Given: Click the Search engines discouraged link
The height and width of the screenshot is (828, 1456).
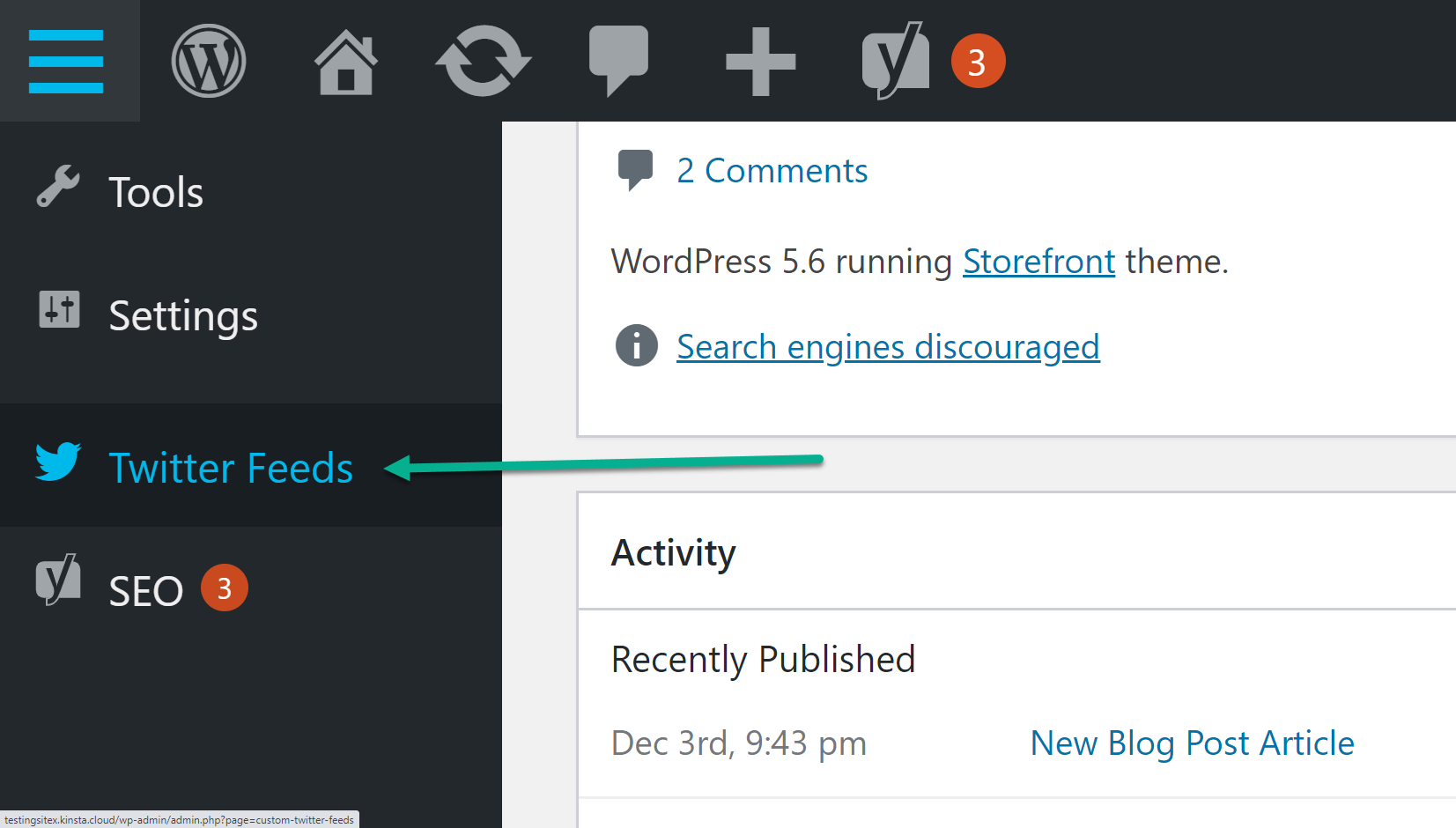Looking at the screenshot, I should [x=888, y=347].
